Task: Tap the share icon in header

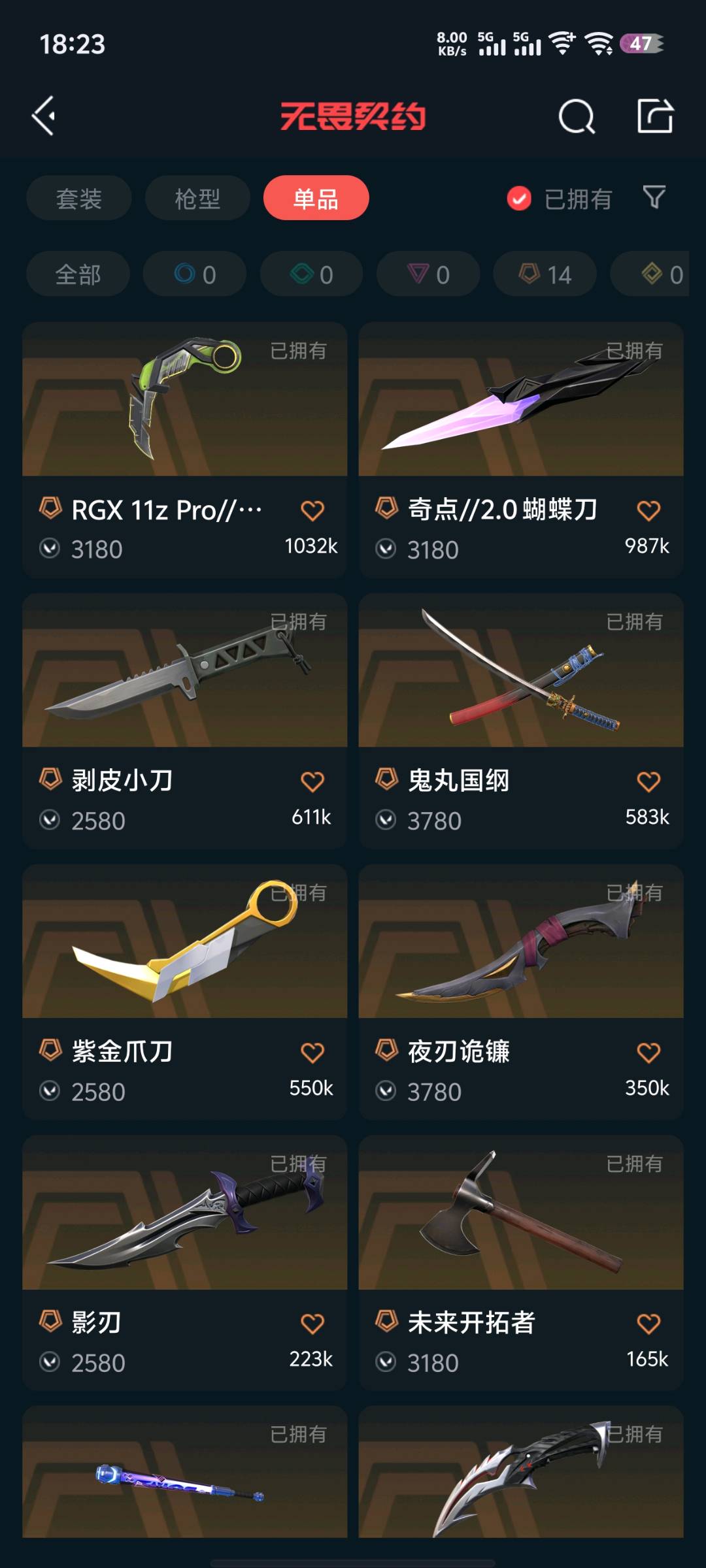Action: (655, 116)
